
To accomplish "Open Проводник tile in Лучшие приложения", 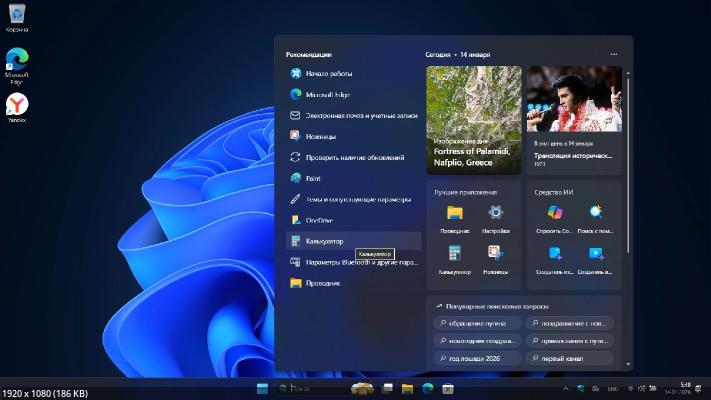I will 455,213.
